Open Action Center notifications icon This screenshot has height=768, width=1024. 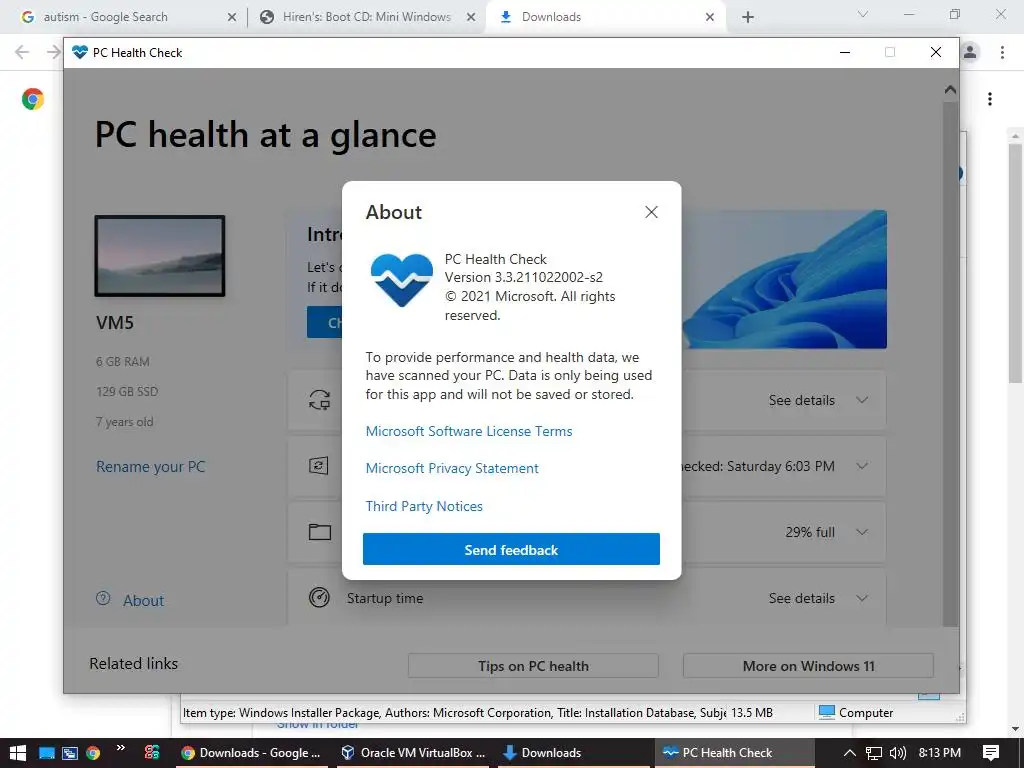coord(991,753)
